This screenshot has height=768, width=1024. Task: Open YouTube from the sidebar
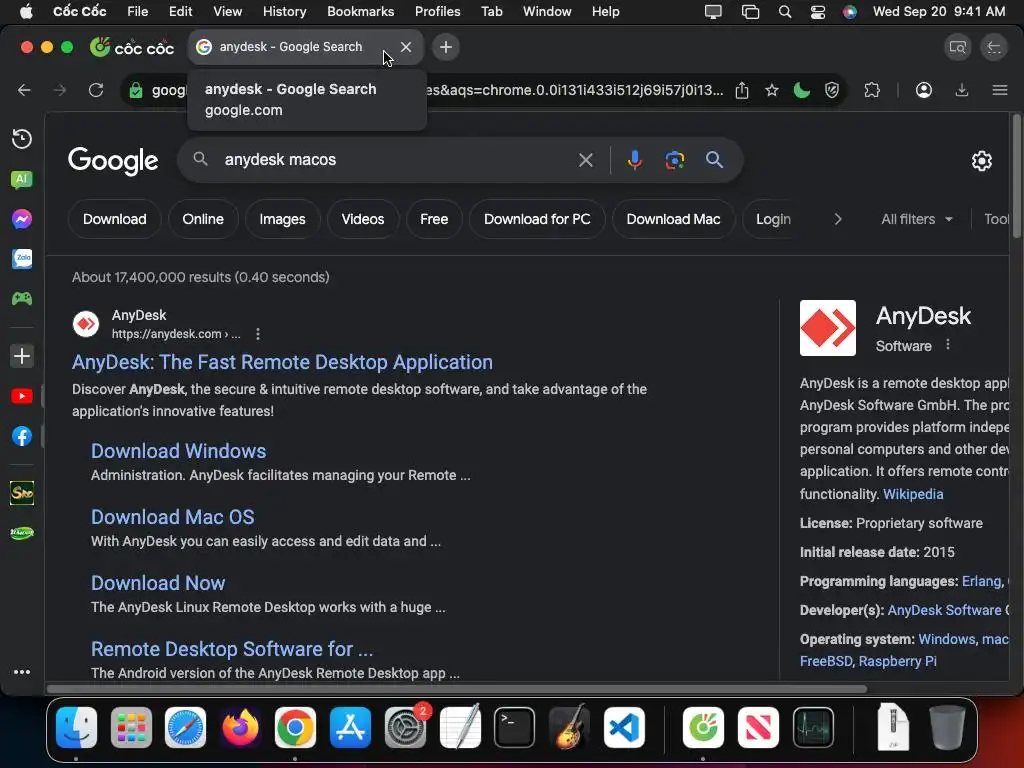pos(22,396)
